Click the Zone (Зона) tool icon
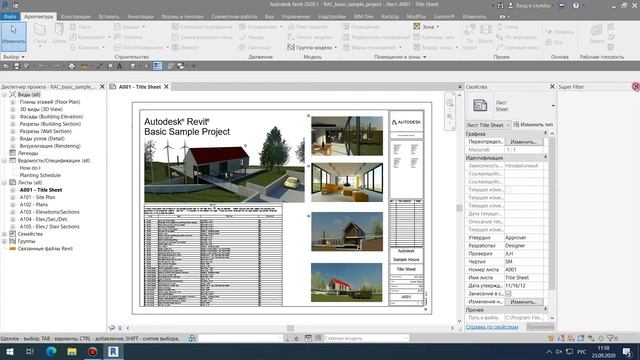Screen dimensions: 640x360 click(x=417, y=27)
